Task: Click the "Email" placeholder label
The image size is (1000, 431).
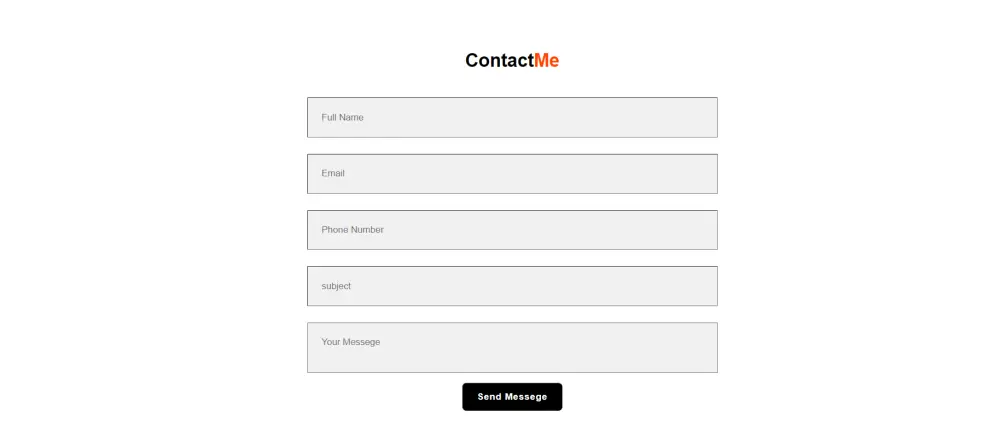Action: (x=333, y=174)
